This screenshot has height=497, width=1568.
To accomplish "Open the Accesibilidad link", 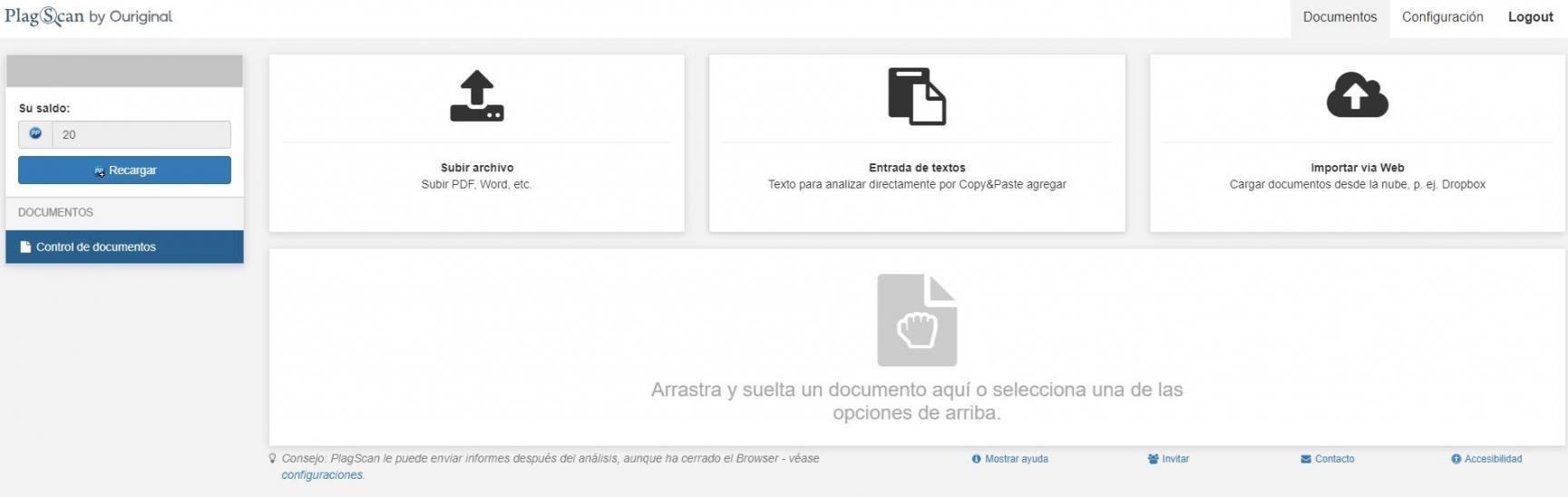I will coord(1492,459).
